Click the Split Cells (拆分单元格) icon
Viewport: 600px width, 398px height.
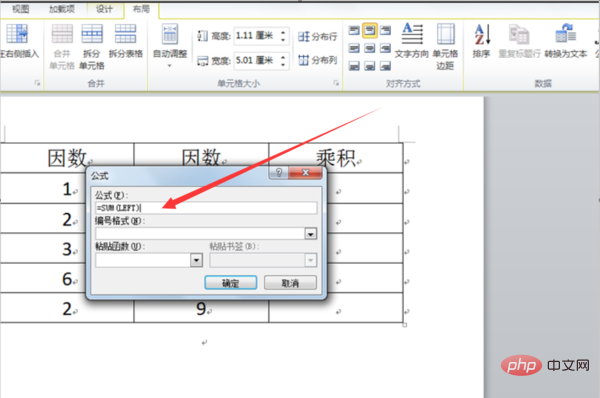[92, 34]
